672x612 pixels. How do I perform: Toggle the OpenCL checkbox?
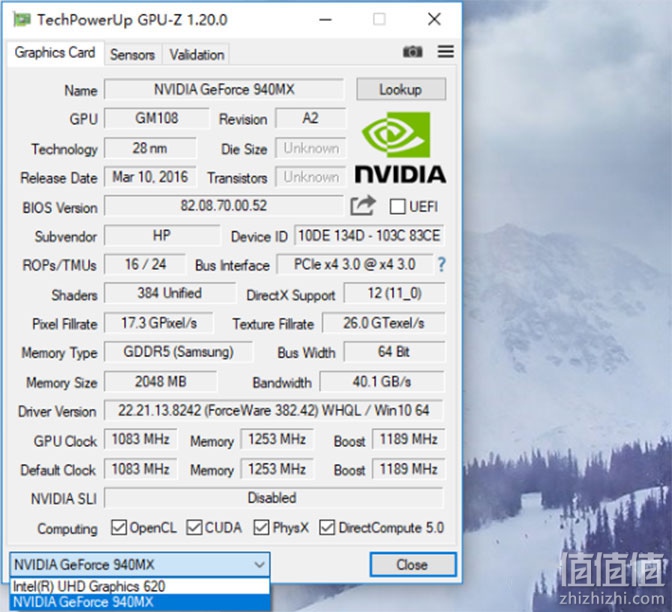(119, 528)
